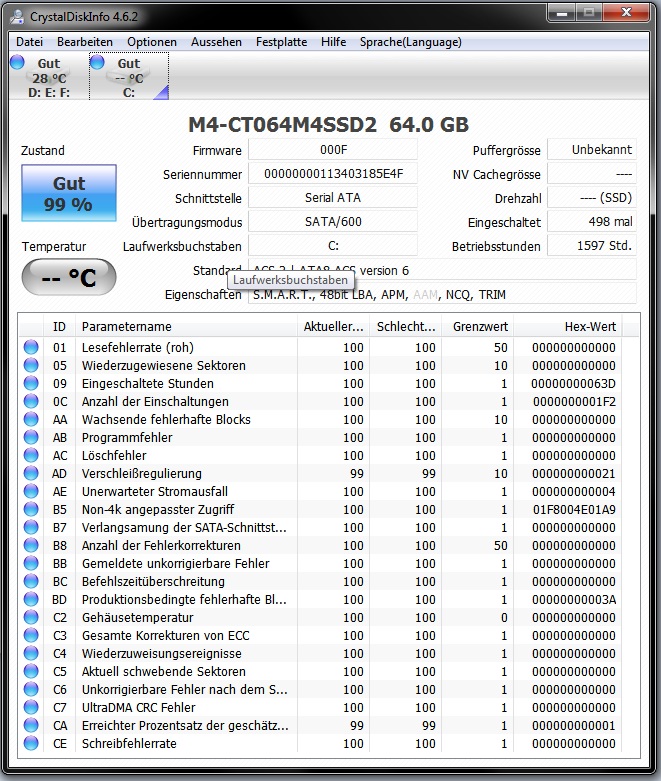Click the Grenzwert column header
The width and height of the screenshot is (661, 781).
point(478,326)
